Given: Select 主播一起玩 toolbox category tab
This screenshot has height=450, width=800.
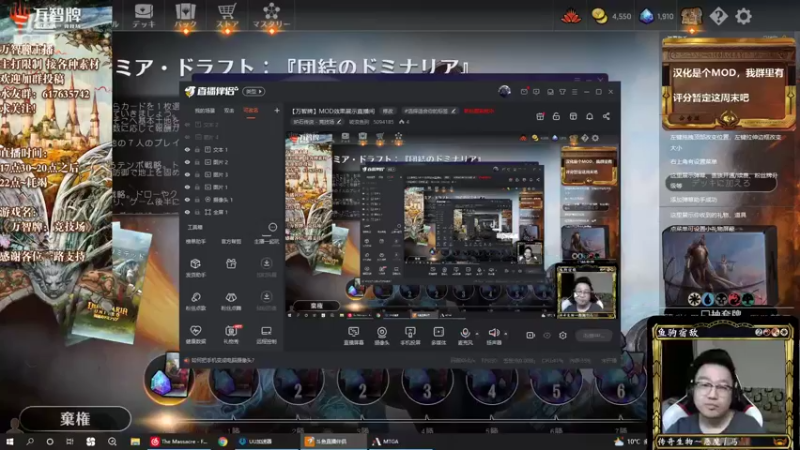Looking at the screenshot, I should 266,241.
